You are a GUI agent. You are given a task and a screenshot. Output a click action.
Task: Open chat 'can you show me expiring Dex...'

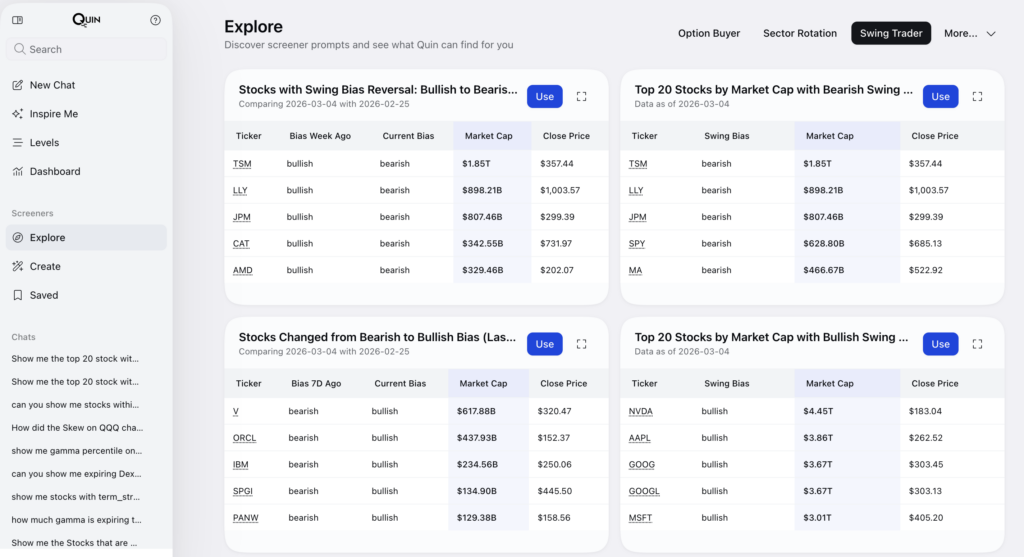[76, 474]
